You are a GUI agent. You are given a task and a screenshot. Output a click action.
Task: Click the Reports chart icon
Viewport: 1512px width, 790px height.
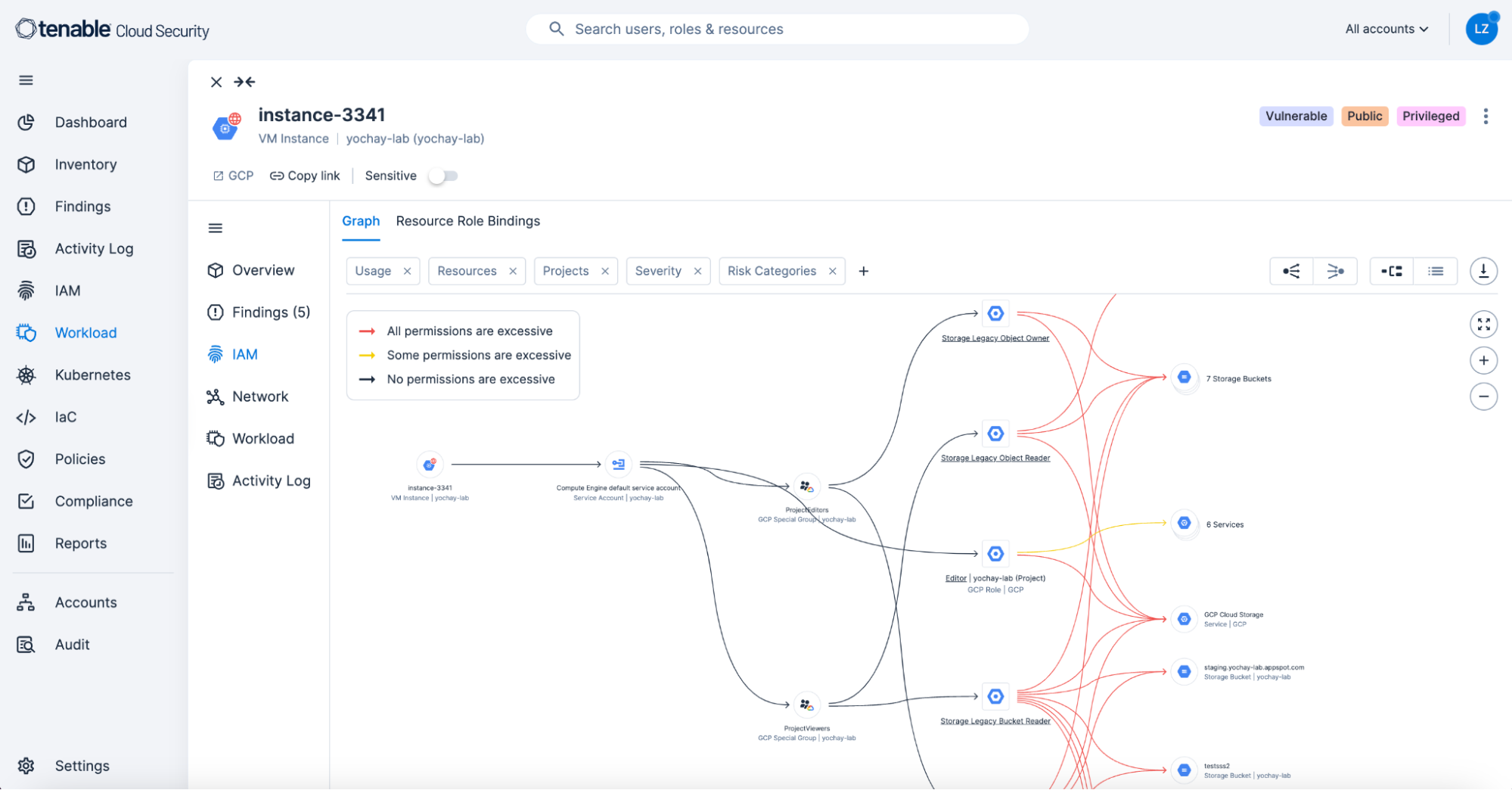tap(26, 543)
